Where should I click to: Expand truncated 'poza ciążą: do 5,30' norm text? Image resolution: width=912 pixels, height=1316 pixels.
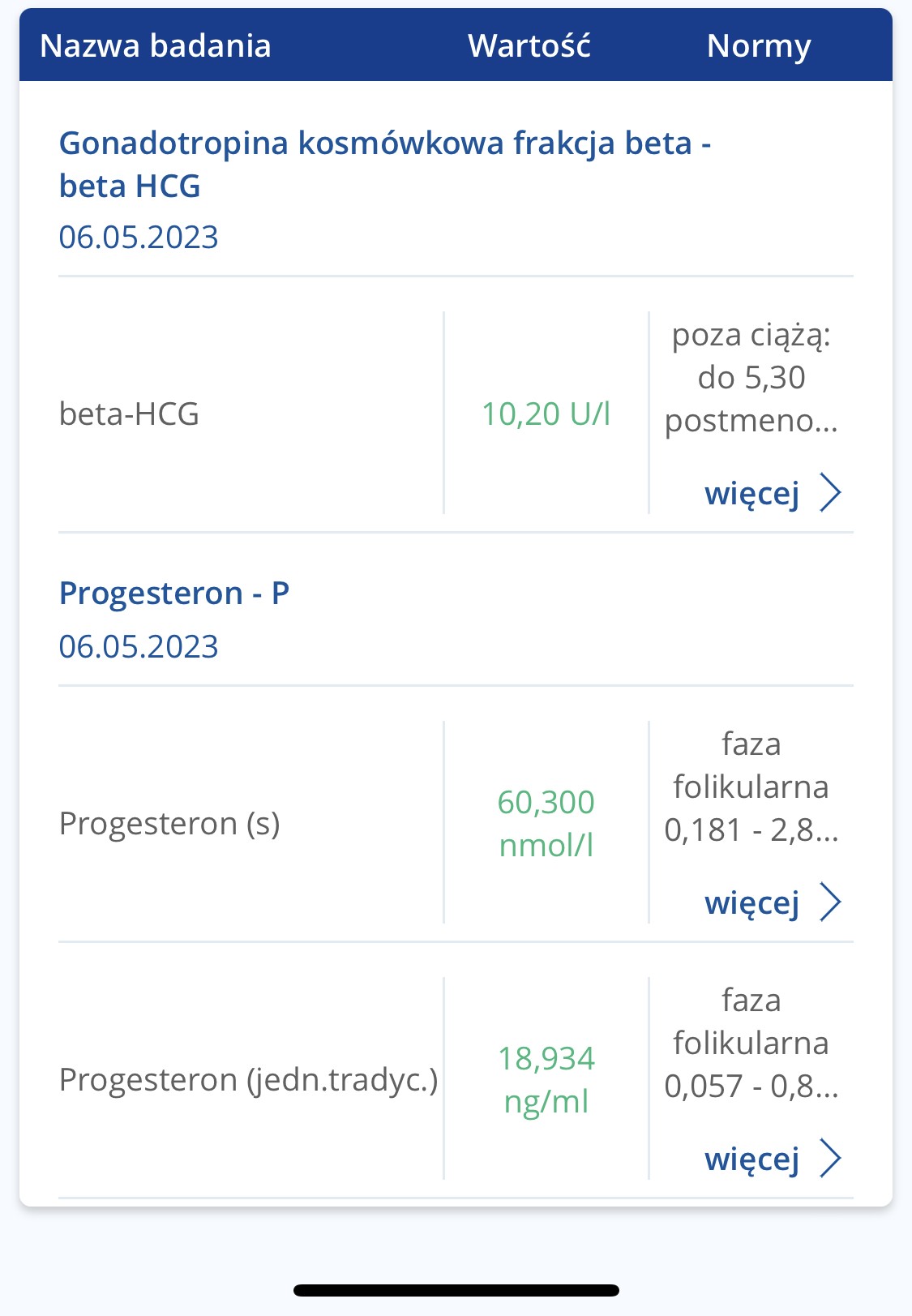click(751, 378)
